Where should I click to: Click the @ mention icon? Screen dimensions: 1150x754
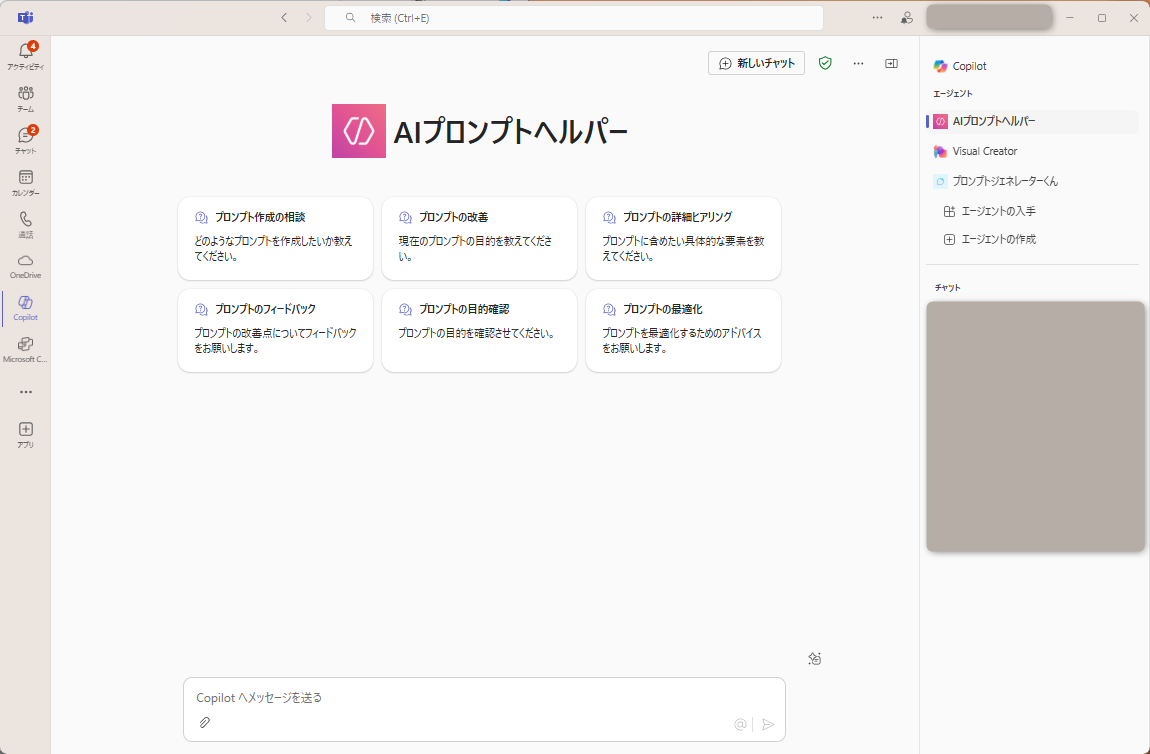click(740, 725)
